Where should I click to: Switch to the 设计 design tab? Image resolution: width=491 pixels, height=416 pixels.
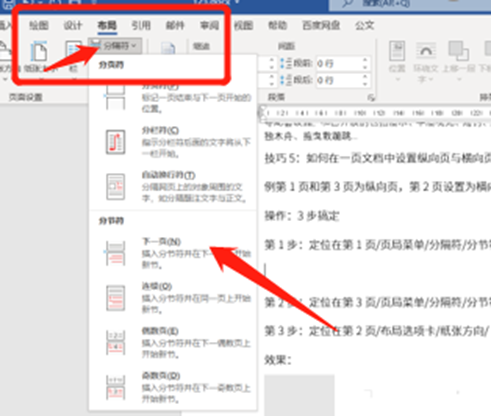click(x=73, y=25)
